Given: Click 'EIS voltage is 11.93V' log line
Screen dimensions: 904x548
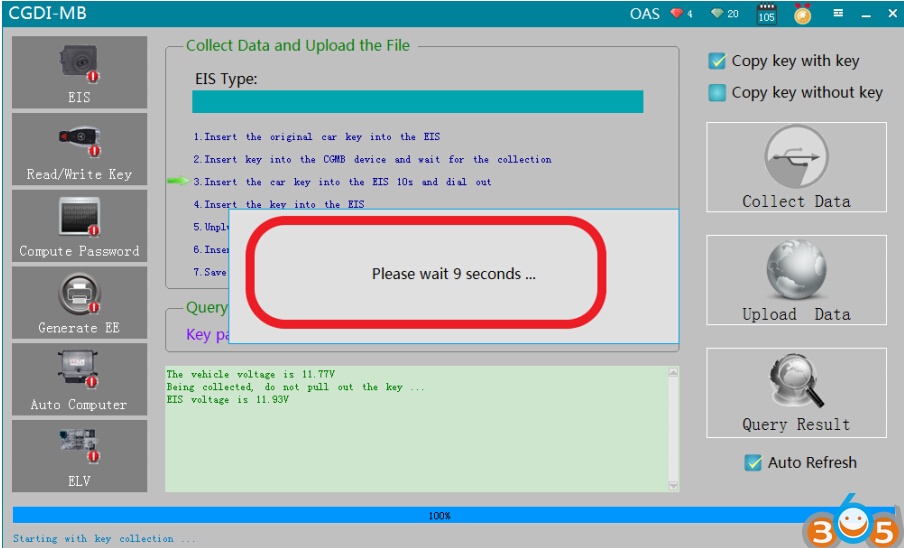Looking at the screenshot, I should pos(228,400).
